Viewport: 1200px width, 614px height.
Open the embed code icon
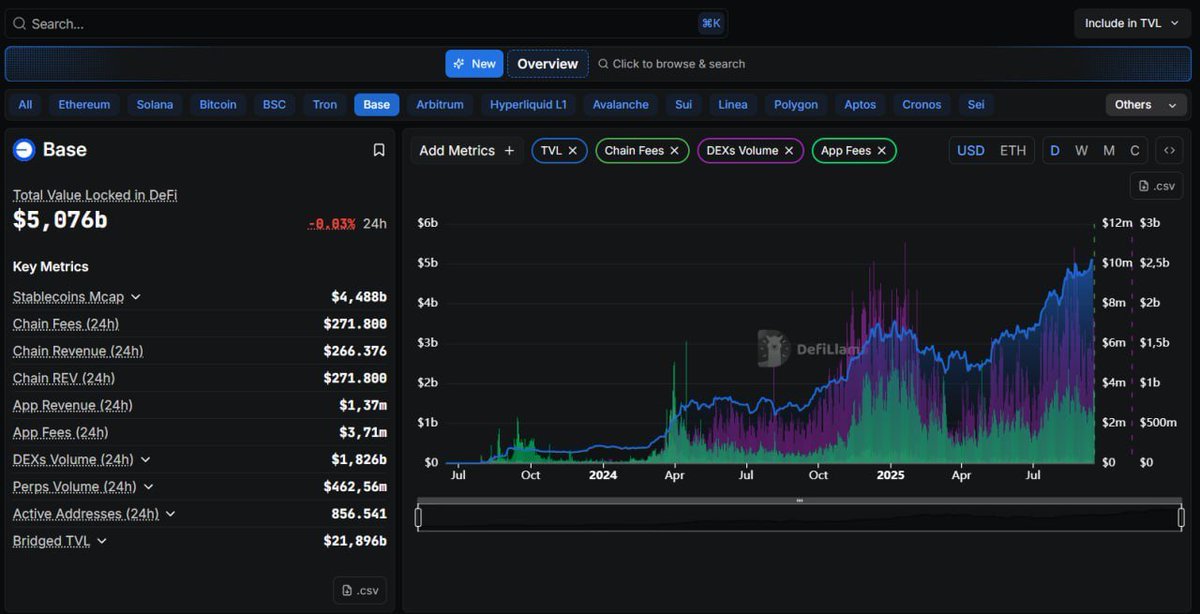pyautogui.click(x=1169, y=150)
